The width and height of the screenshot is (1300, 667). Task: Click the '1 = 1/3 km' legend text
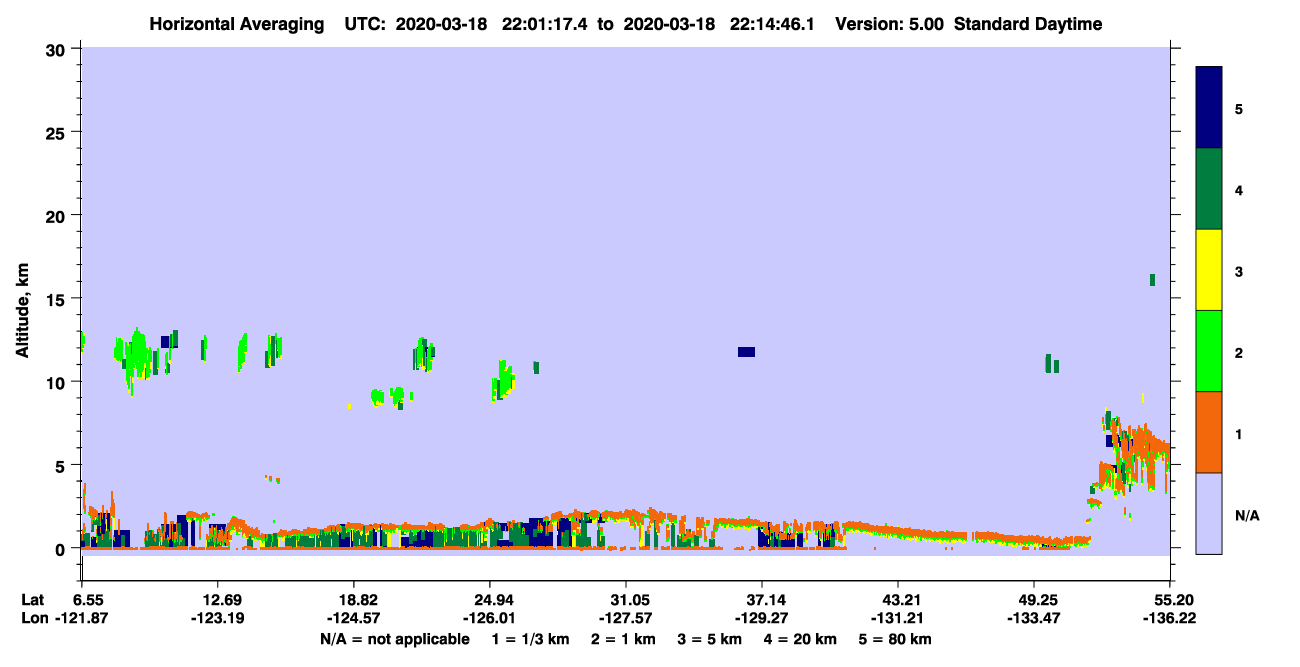coord(531,639)
